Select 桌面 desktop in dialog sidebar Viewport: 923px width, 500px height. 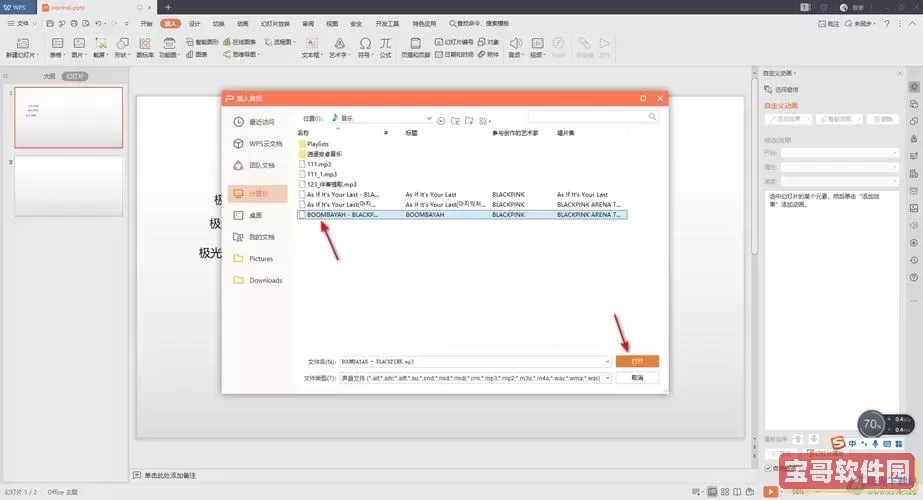257,216
